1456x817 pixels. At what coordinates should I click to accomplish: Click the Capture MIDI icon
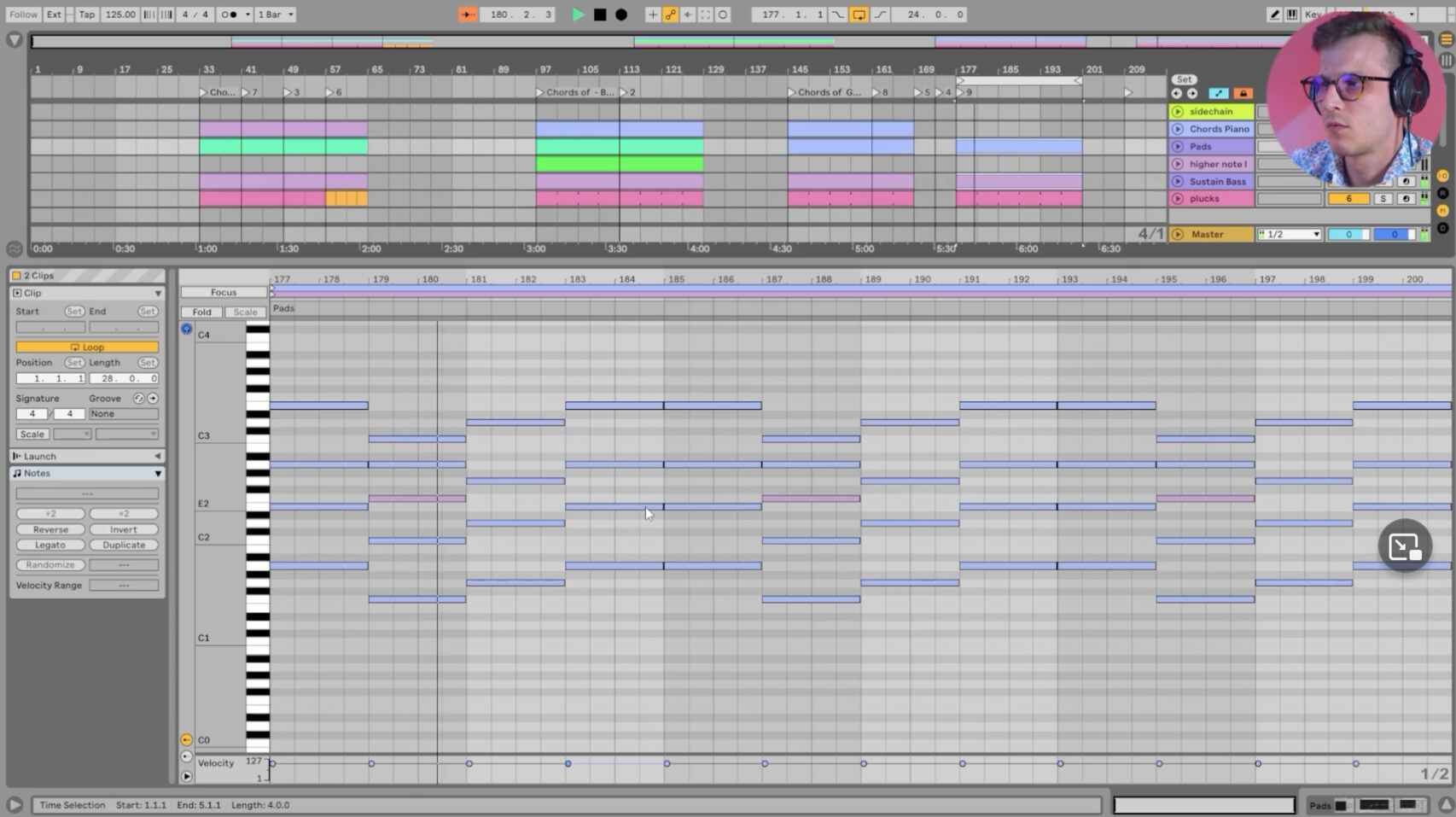pos(706,15)
